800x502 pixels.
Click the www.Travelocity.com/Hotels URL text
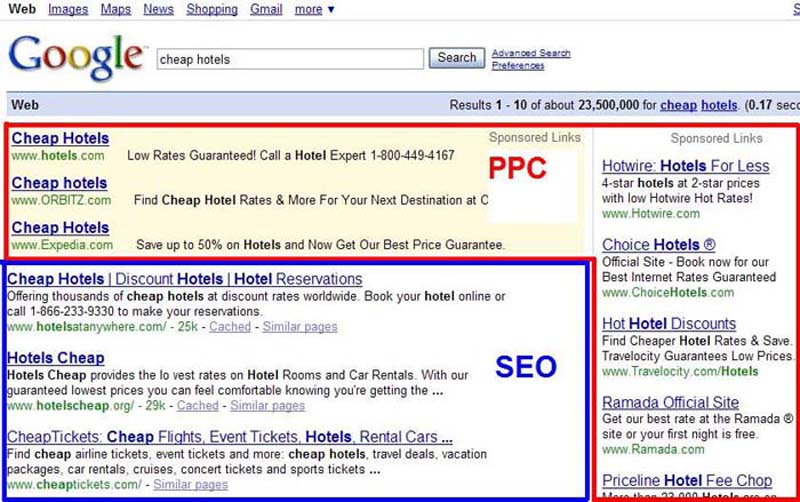pos(680,371)
